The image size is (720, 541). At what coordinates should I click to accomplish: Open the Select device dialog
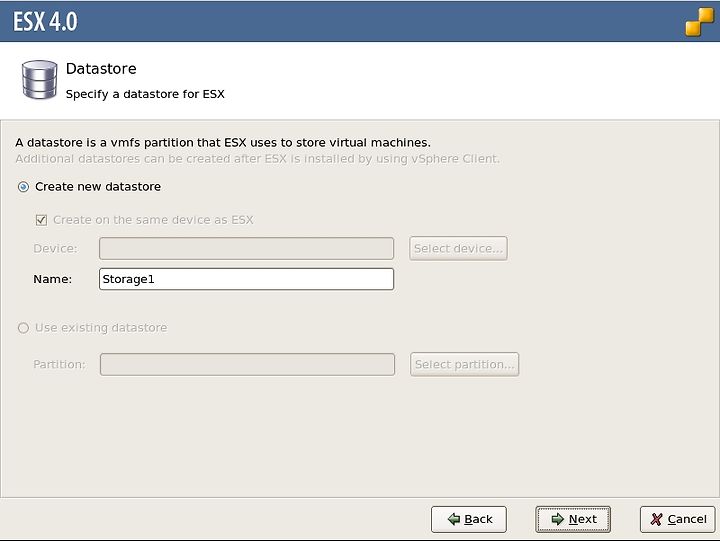click(x=458, y=248)
